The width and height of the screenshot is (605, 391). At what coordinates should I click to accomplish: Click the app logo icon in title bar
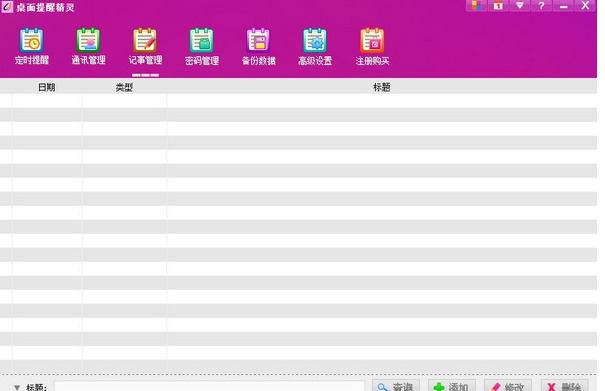pyautogui.click(x=7, y=7)
